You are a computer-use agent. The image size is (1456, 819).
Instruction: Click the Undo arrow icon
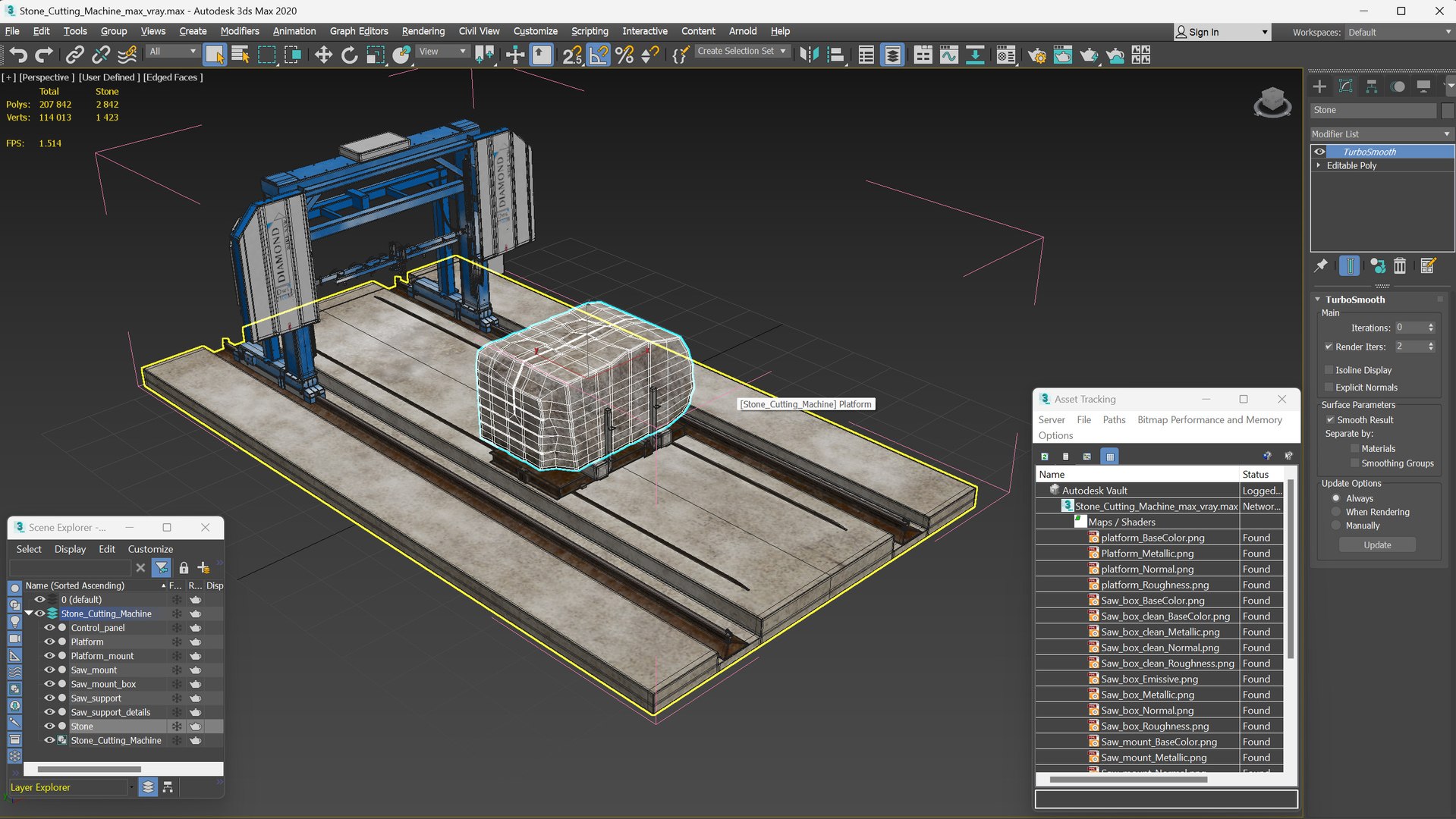18,55
